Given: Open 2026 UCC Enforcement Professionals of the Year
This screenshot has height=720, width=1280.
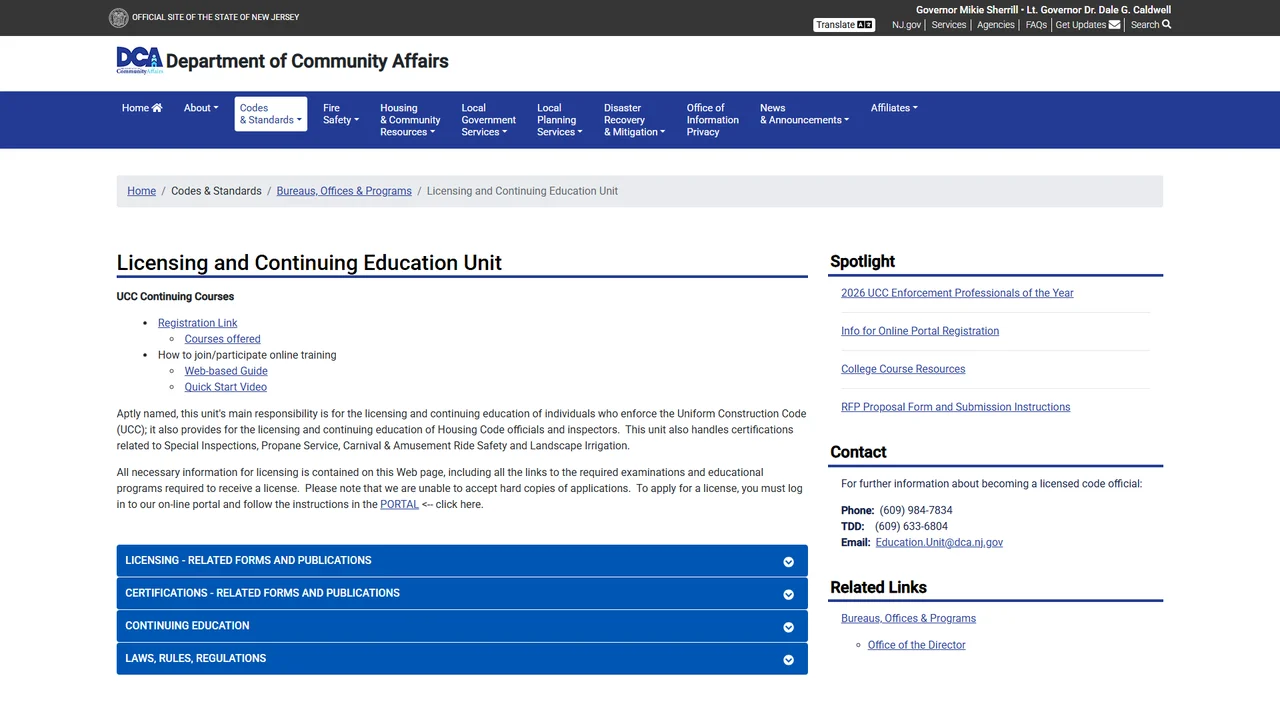Looking at the screenshot, I should 957,293.
